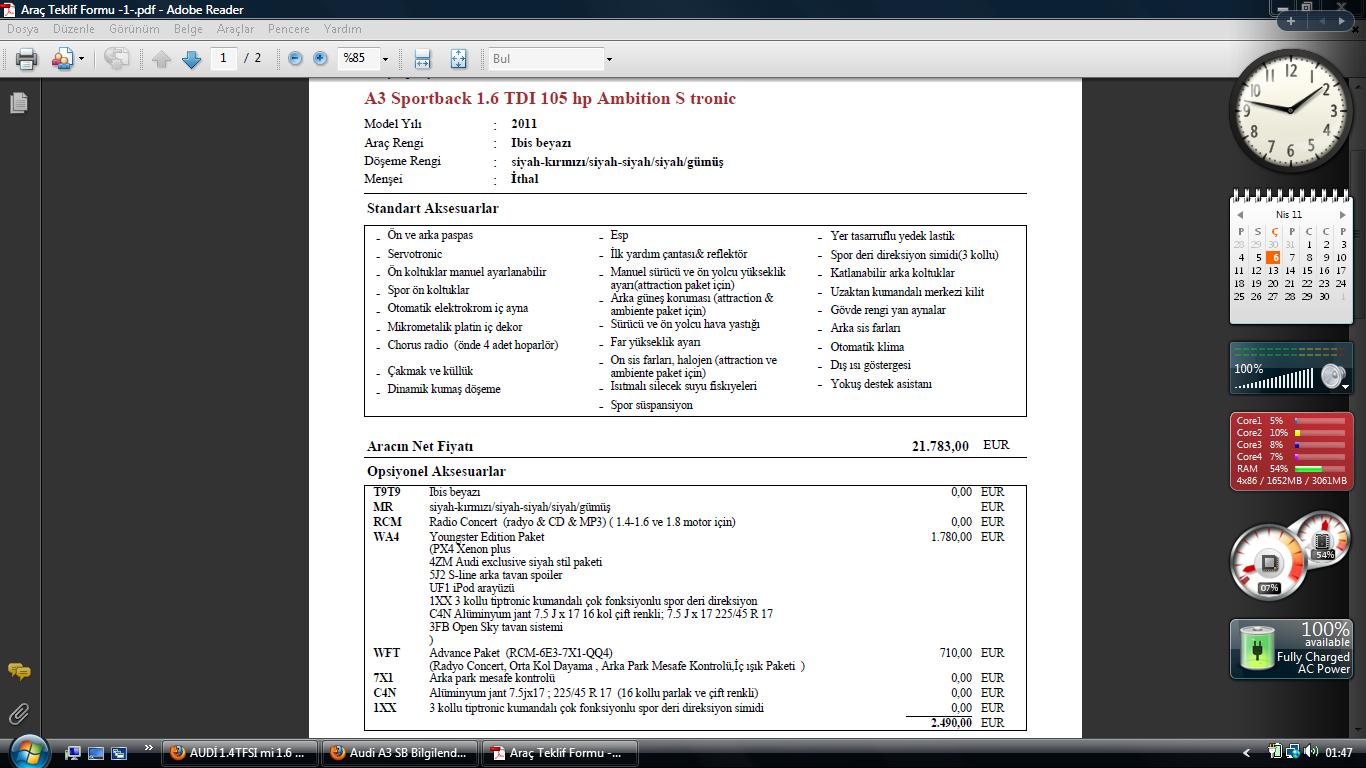Click the sidebar add gadget plus button
Image resolution: width=1366 pixels, height=768 pixels.
coord(1291,21)
